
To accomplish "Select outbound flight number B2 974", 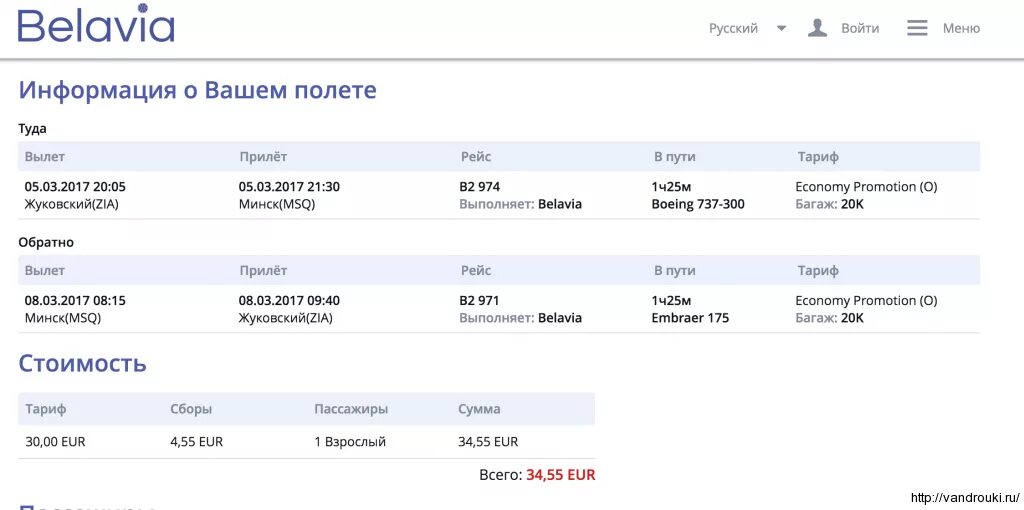I will [479, 187].
